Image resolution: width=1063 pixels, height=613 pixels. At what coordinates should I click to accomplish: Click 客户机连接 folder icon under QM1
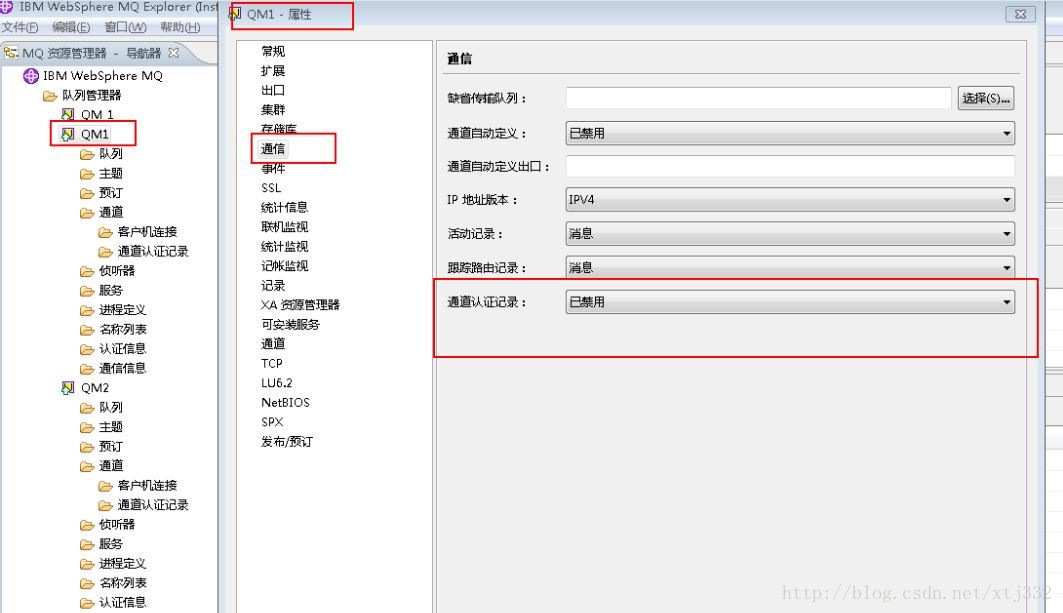pyautogui.click(x=105, y=233)
